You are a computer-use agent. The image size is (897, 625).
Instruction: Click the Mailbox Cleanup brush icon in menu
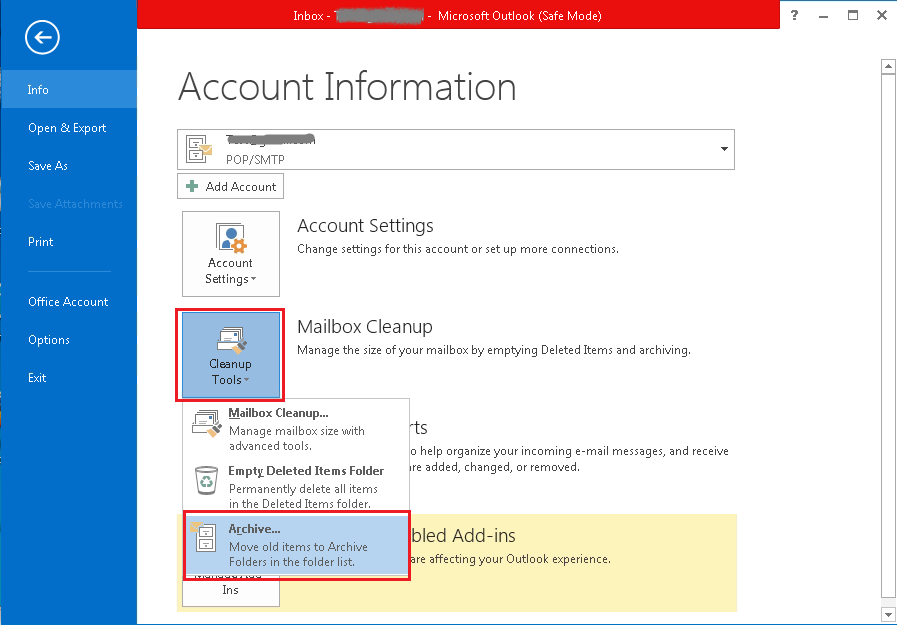207,423
